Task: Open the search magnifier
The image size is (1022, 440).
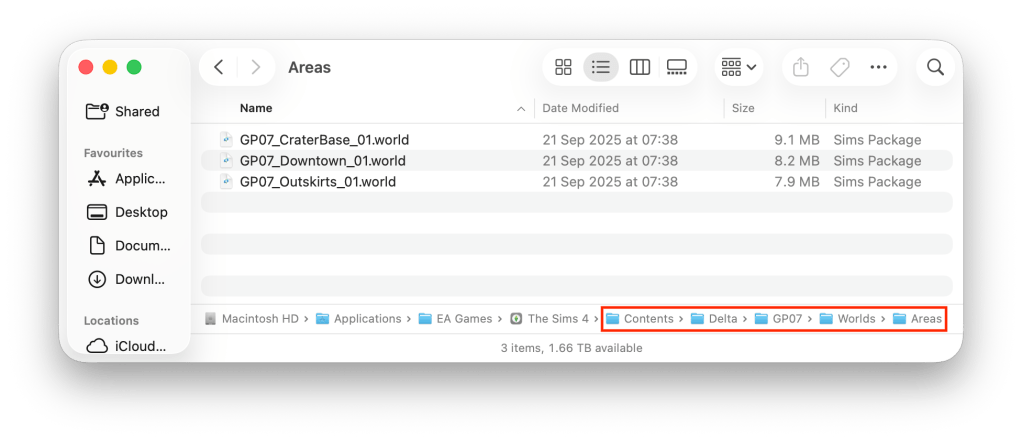Action: [x=935, y=67]
